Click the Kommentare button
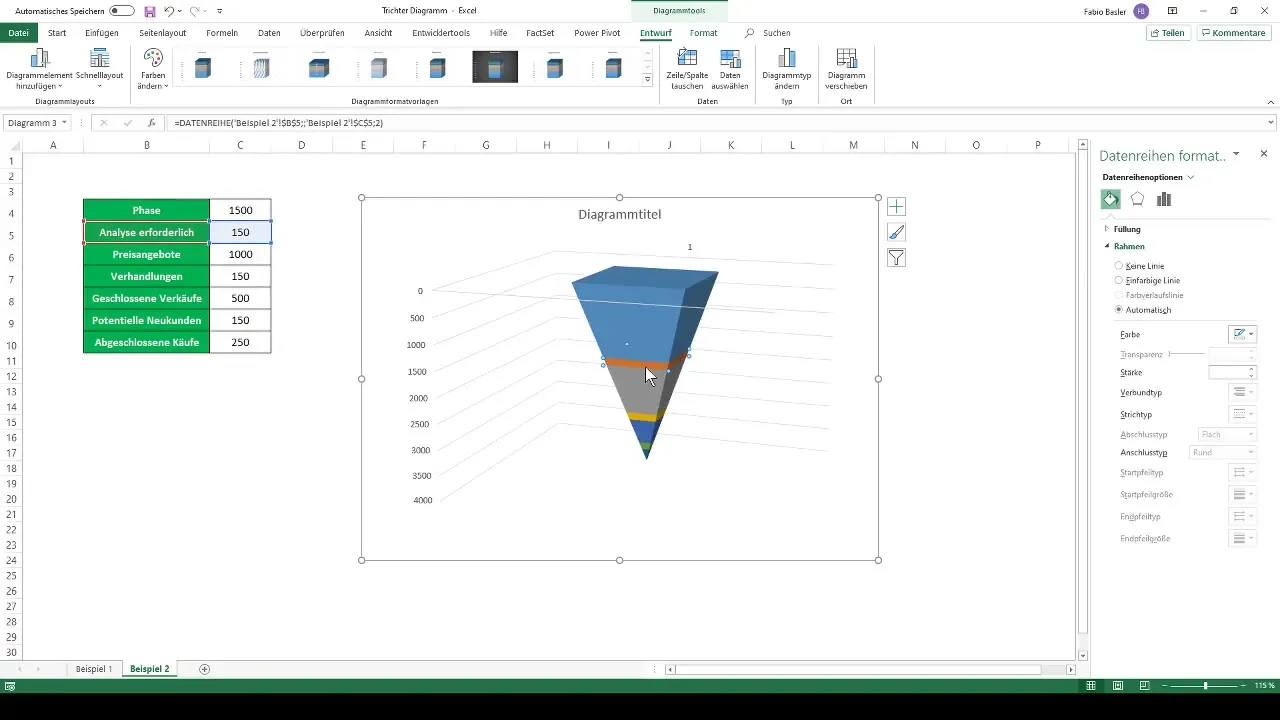This screenshot has width=1280, height=720. click(1234, 33)
